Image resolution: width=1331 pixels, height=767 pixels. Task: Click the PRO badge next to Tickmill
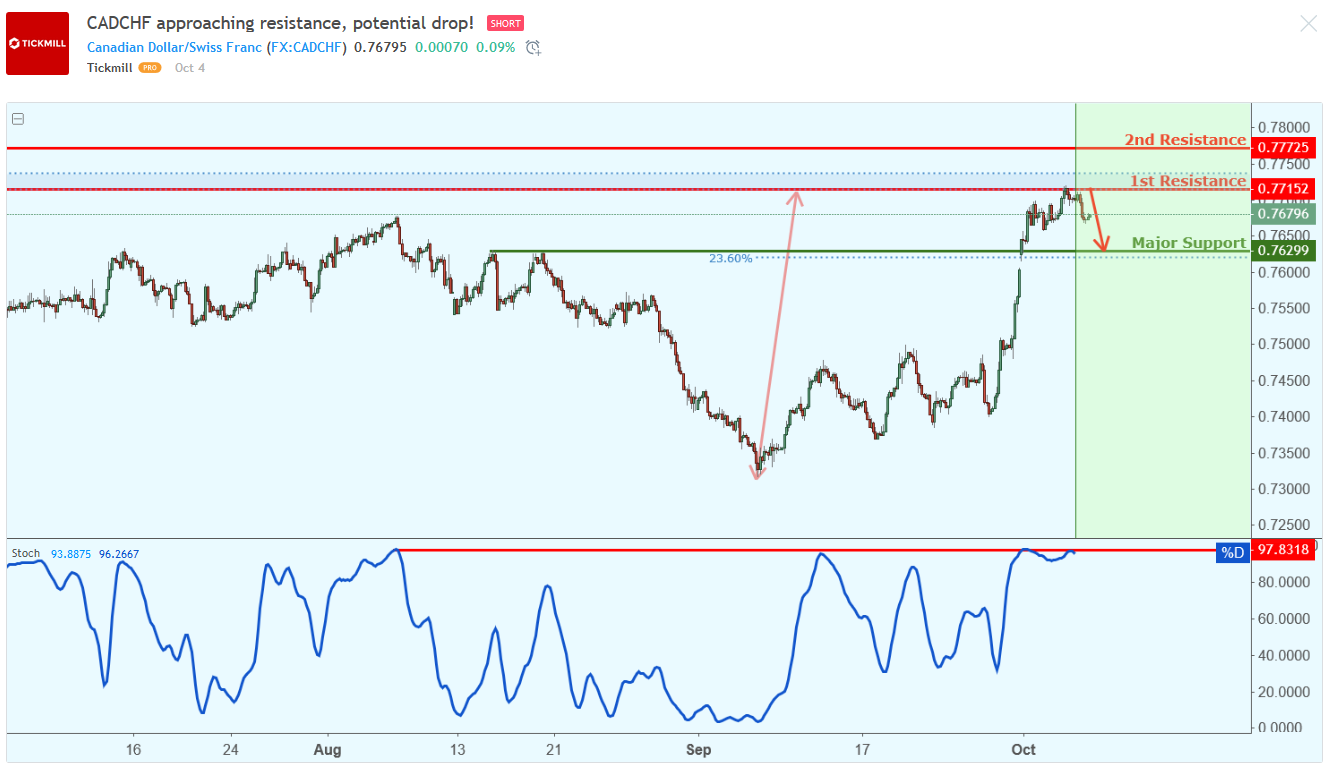[x=150, y=68]
